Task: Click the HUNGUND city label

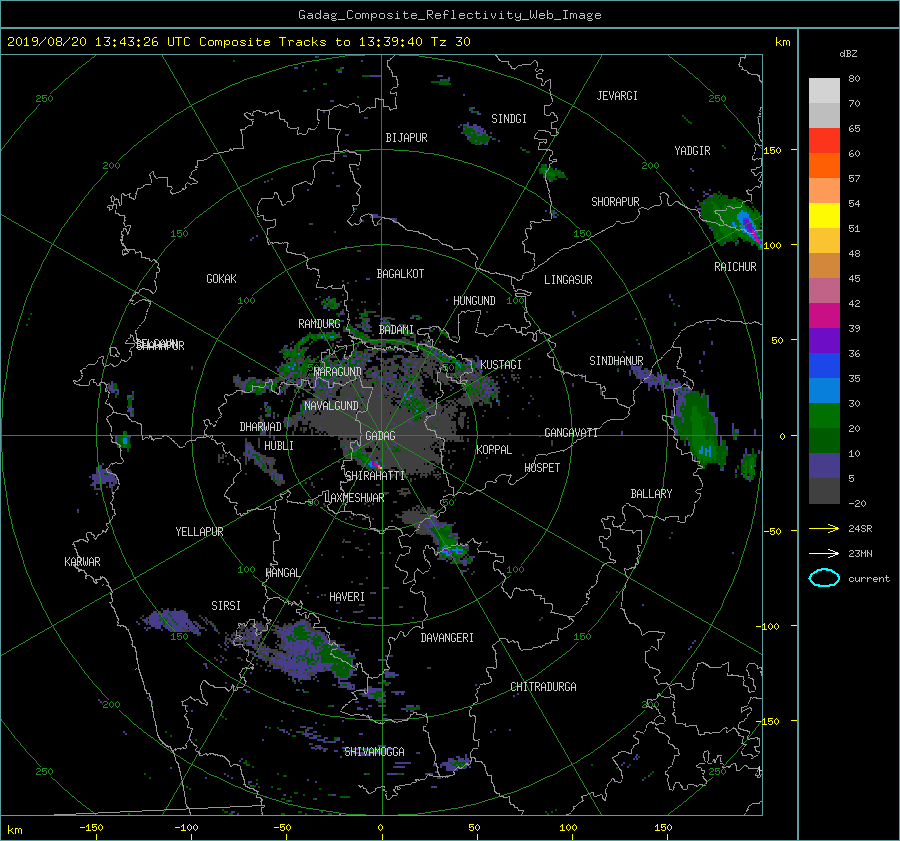Action: tap(474, 301)
